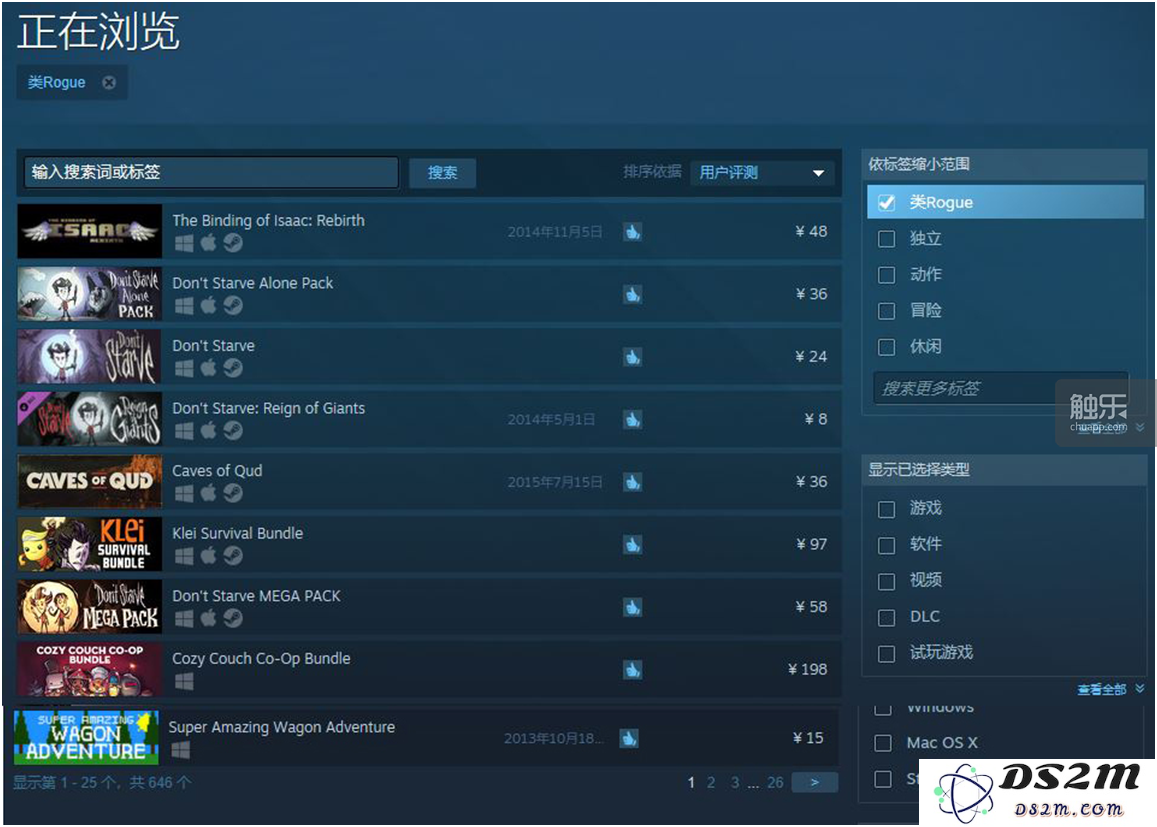The height and width of the screenshot is (827, 1157).
Task: Click the thumbs-up review icon for Don't Starve: Reign of Giants
Action: click(632, 420)
